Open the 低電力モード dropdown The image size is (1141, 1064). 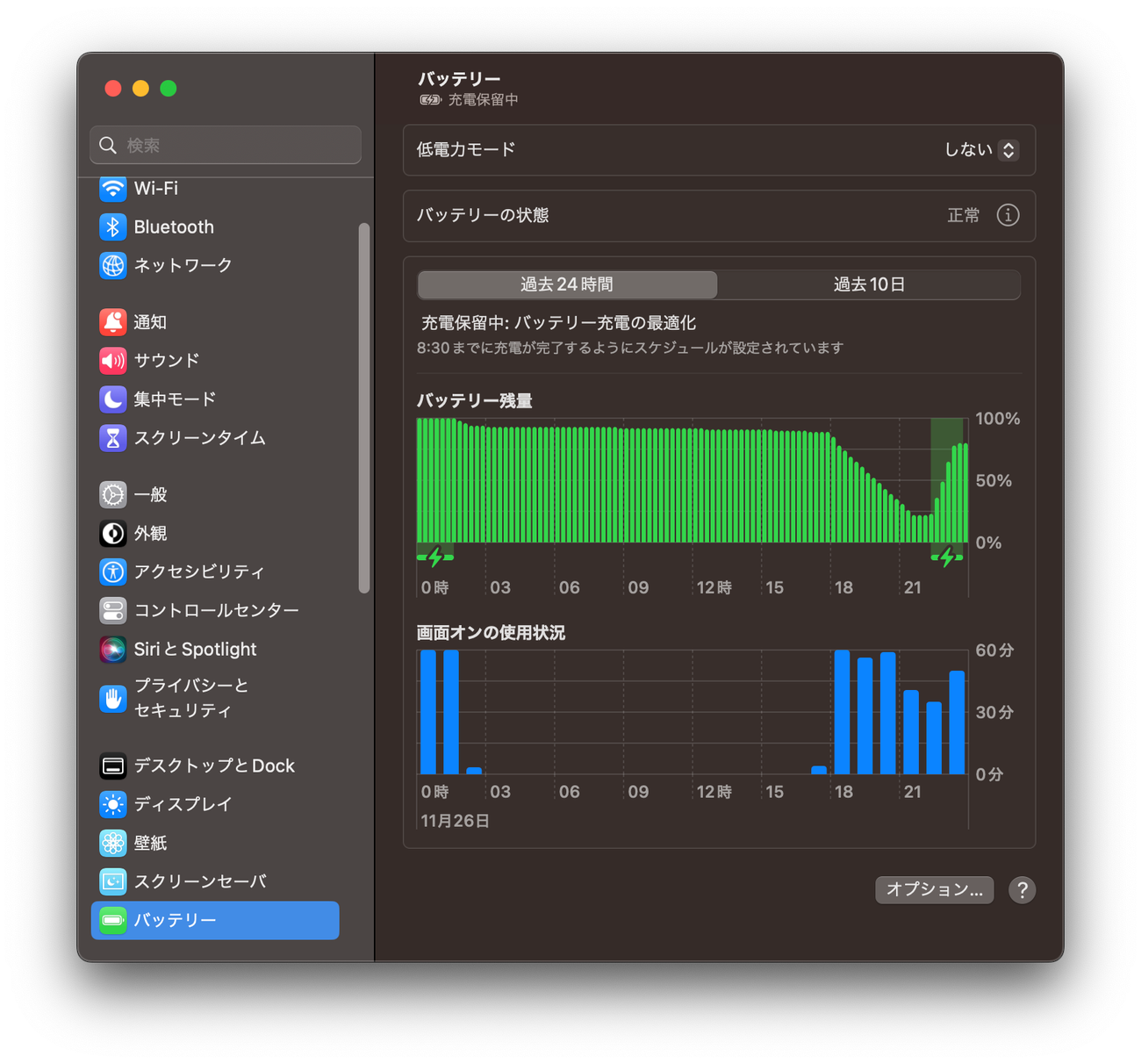pos(980,150)
